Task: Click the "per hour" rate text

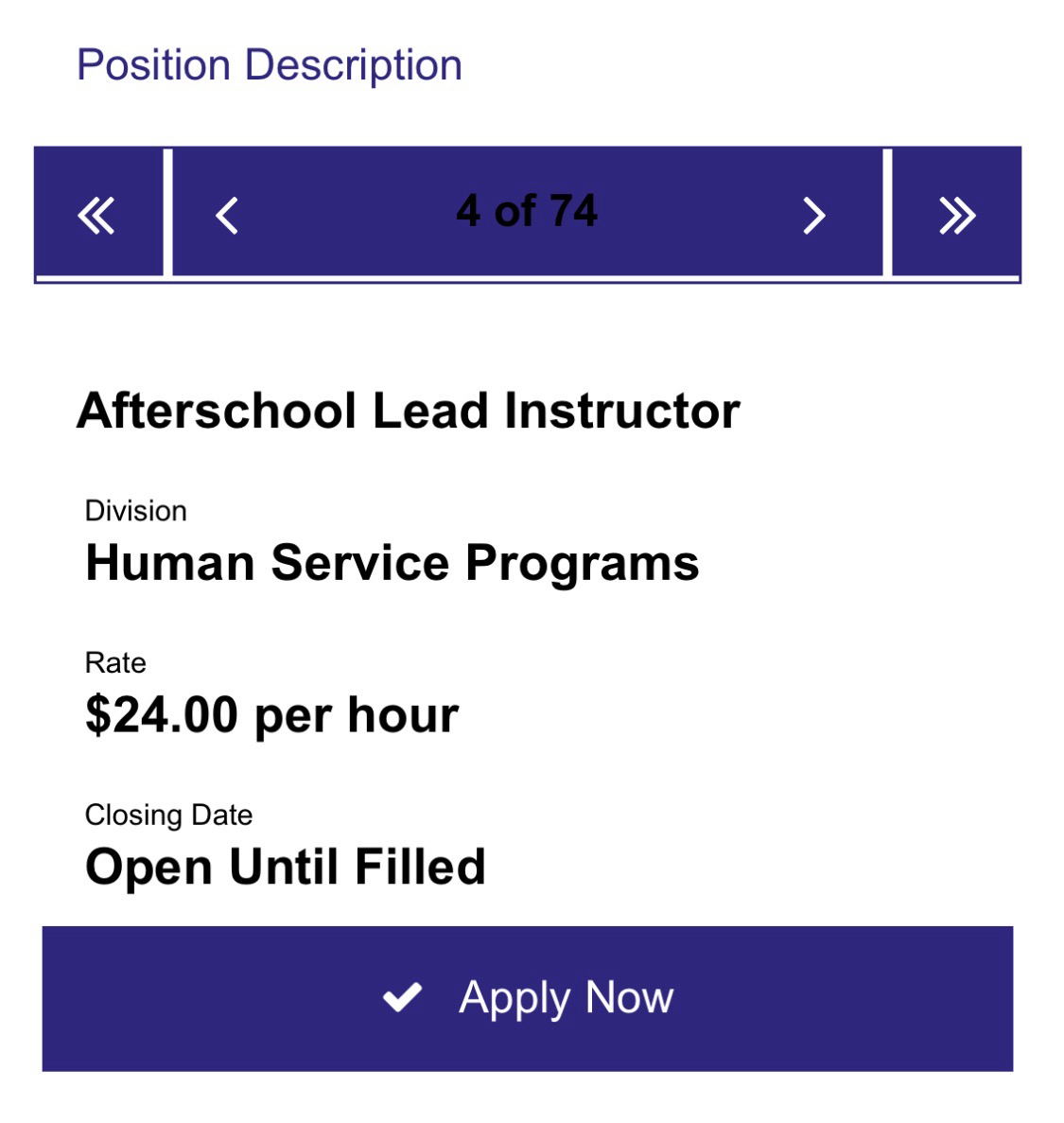Action: (x=356, y=714)
